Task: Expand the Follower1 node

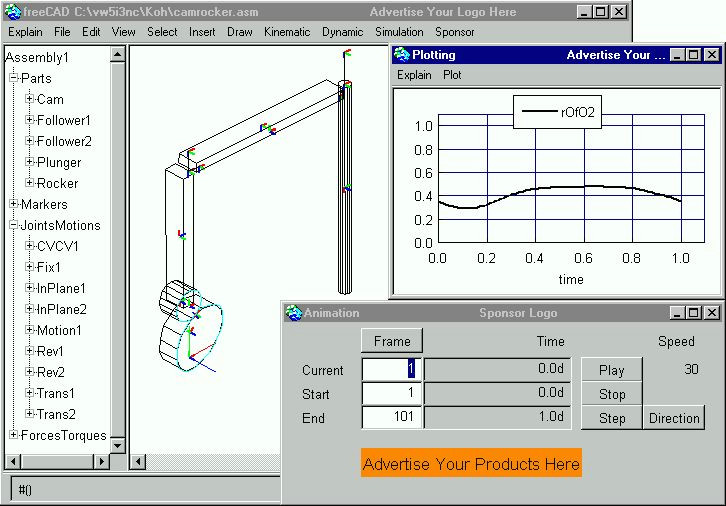Action: pos(29,119)
